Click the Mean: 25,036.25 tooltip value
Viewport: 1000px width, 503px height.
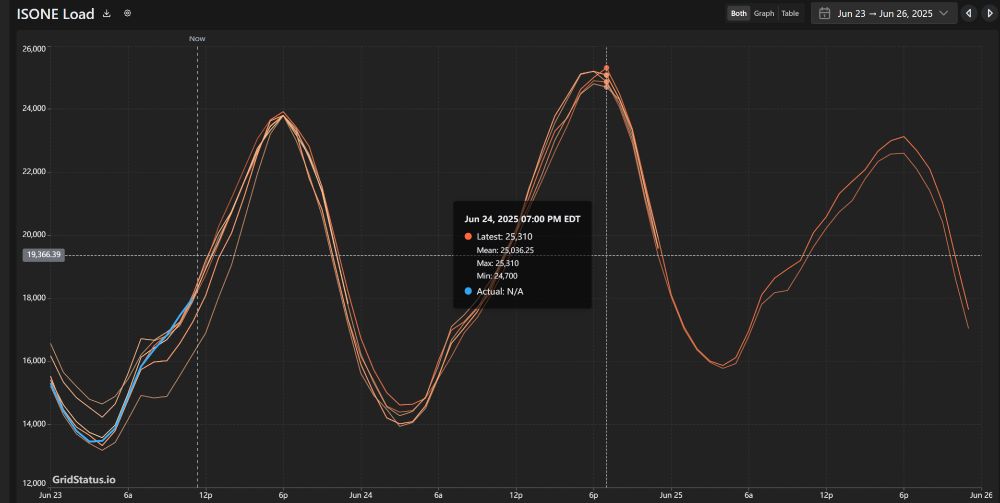click(505, 250)
